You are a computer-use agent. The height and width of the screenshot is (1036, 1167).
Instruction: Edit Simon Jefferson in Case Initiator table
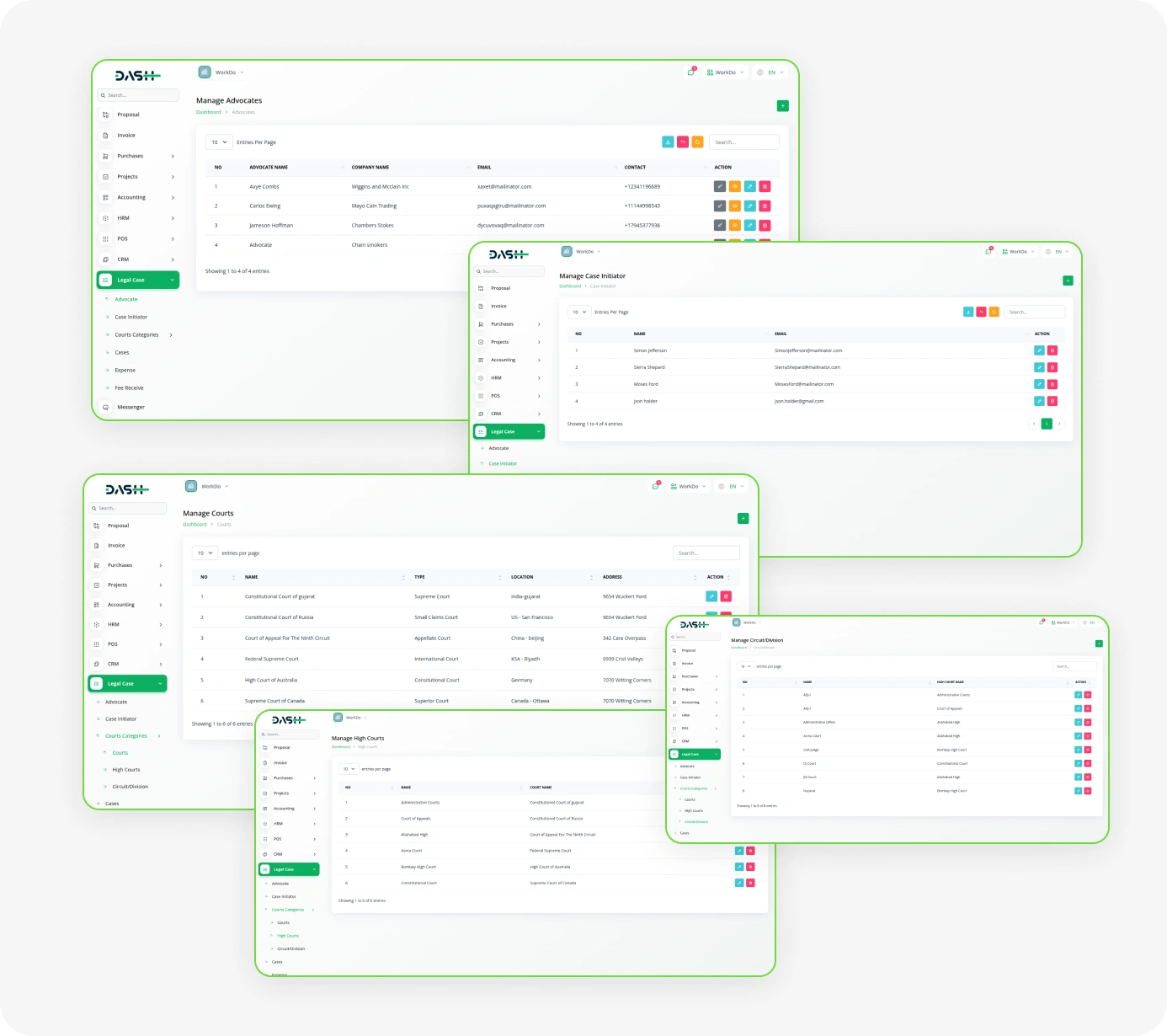pyautogui.click(x=1039, y=350)
